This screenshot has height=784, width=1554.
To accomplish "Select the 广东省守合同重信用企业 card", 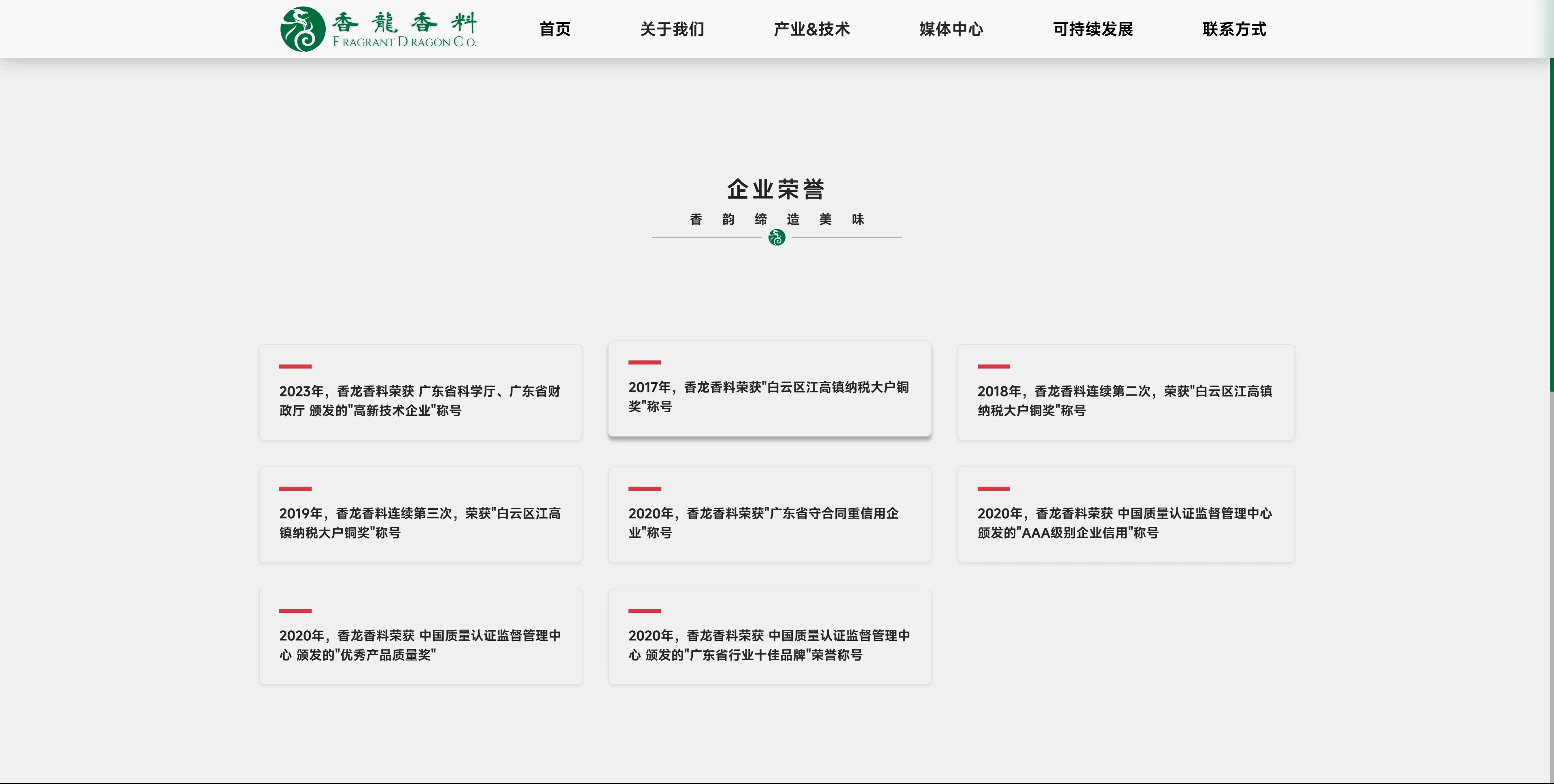I will tap(769, 515).
